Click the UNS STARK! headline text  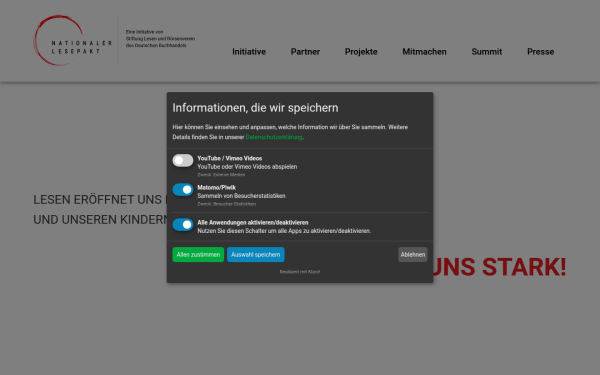coord(499,267)
